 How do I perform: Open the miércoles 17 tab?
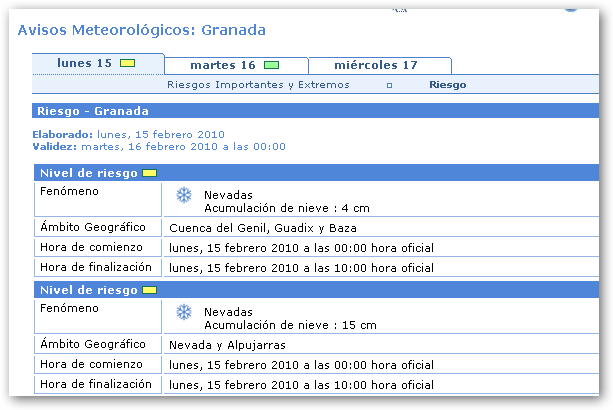pyautogui.click(x=376, y=66)
